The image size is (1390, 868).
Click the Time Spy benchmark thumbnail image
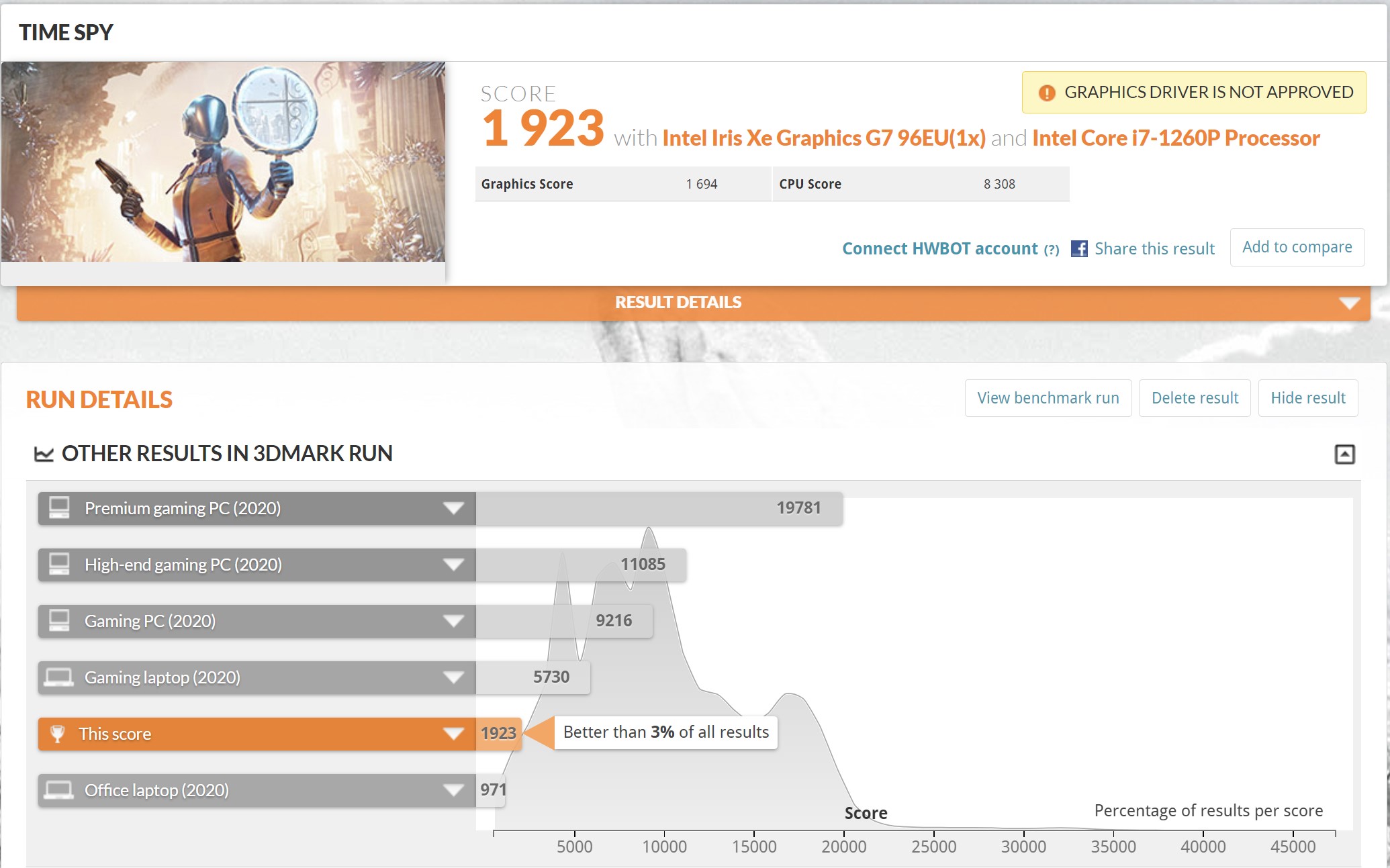coord(223,162)
